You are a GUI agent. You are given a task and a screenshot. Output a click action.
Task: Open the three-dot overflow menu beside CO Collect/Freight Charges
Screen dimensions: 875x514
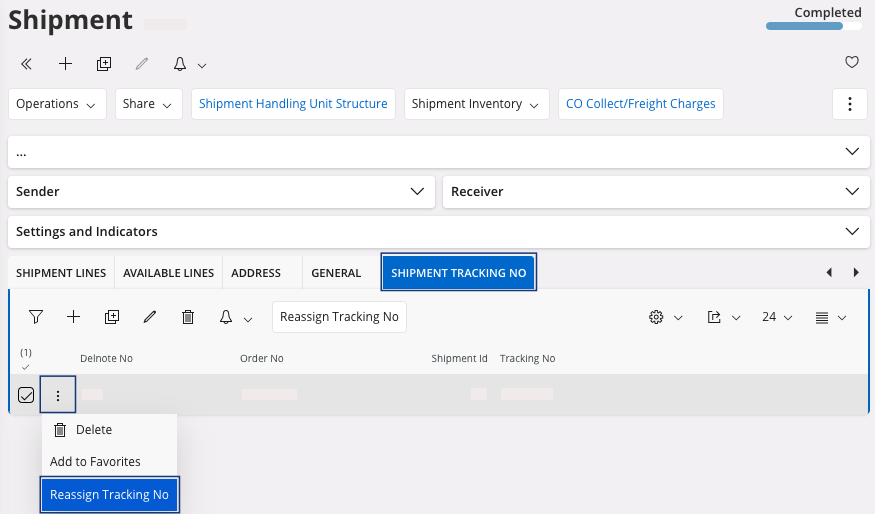[x=849, y=104]
